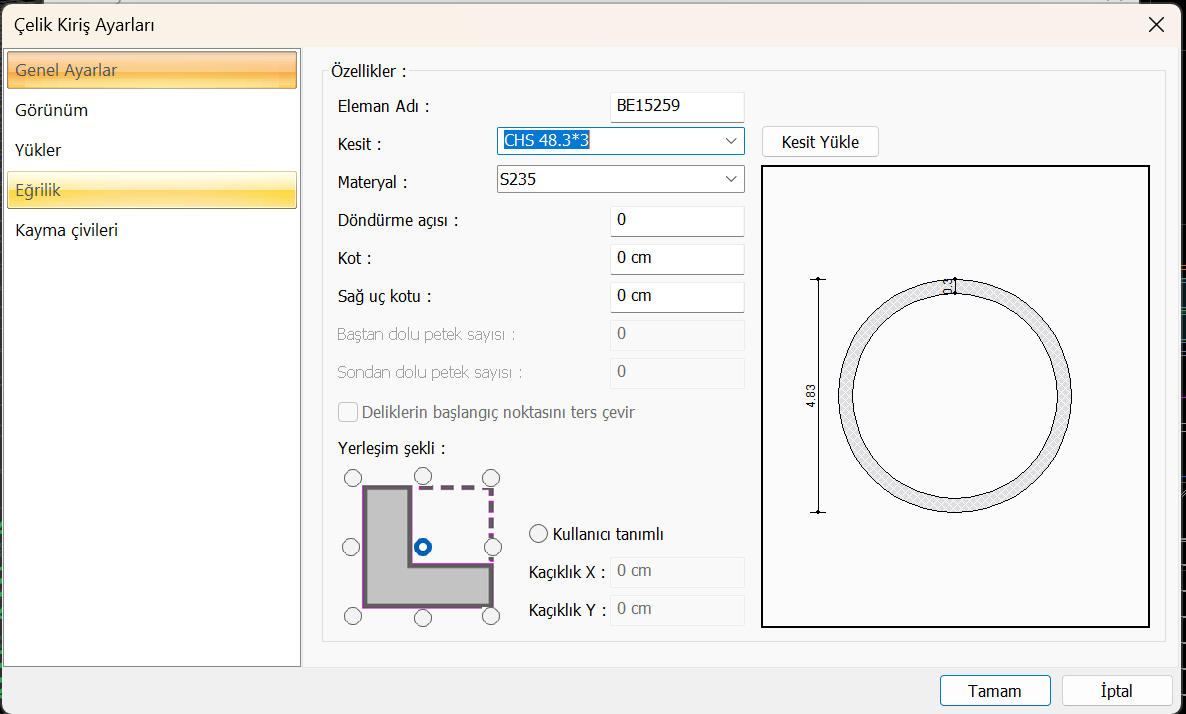The width and height of the screenshot is (1186, 714).
Task: Select bottom-right placement anchor point
Action: pos(491,616)
